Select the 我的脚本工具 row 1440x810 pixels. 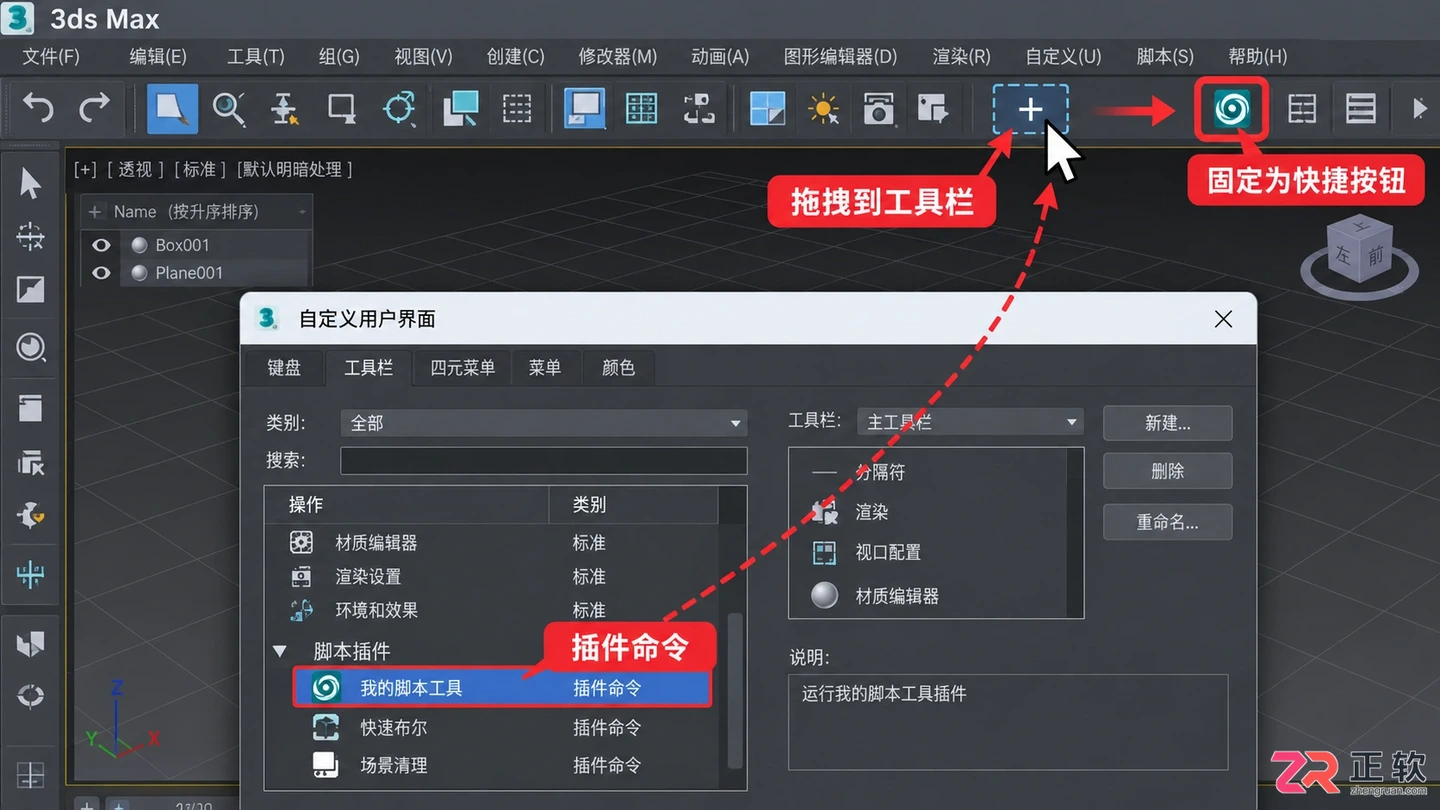pyautogui.click(x=502, y=688)
